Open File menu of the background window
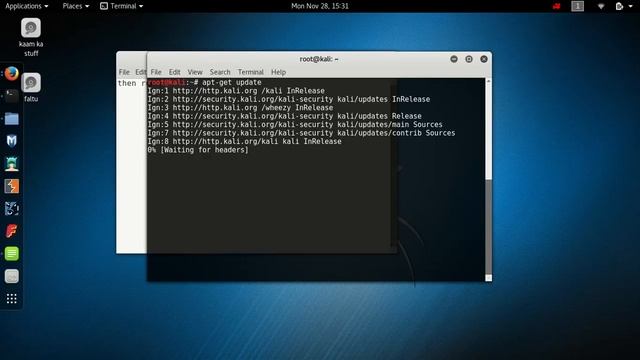Screen dimensions: 640x360 (x=124, y=72)
